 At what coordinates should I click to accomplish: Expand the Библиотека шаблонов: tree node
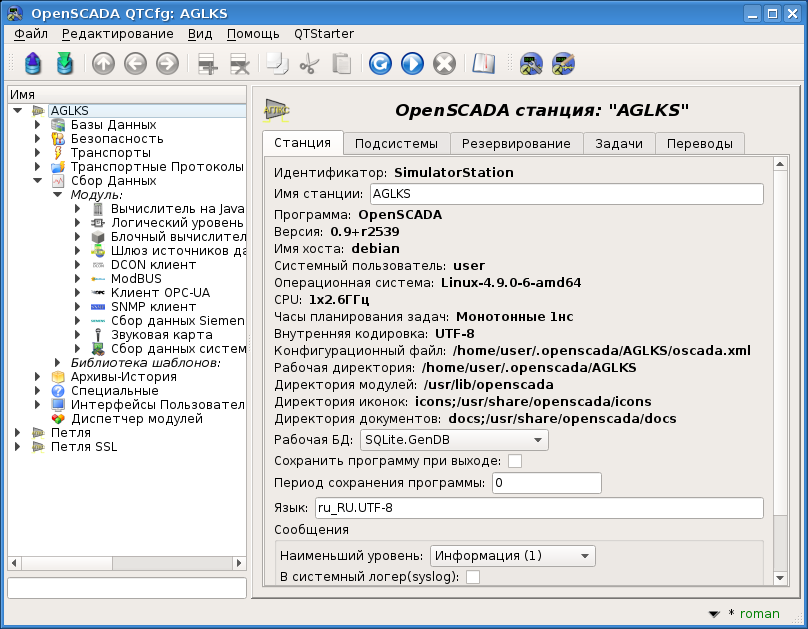pos(57,363)
